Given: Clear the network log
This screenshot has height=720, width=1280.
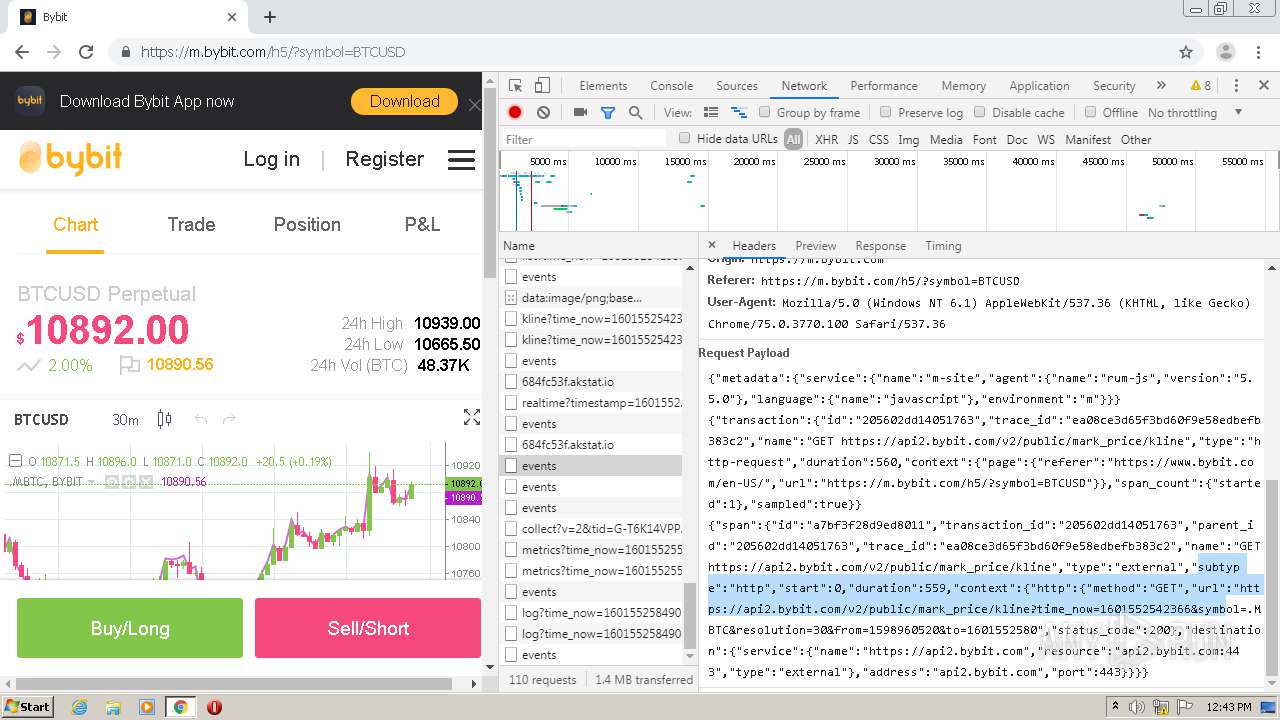Looking at the screenshot, I should [x=543, y=113].
